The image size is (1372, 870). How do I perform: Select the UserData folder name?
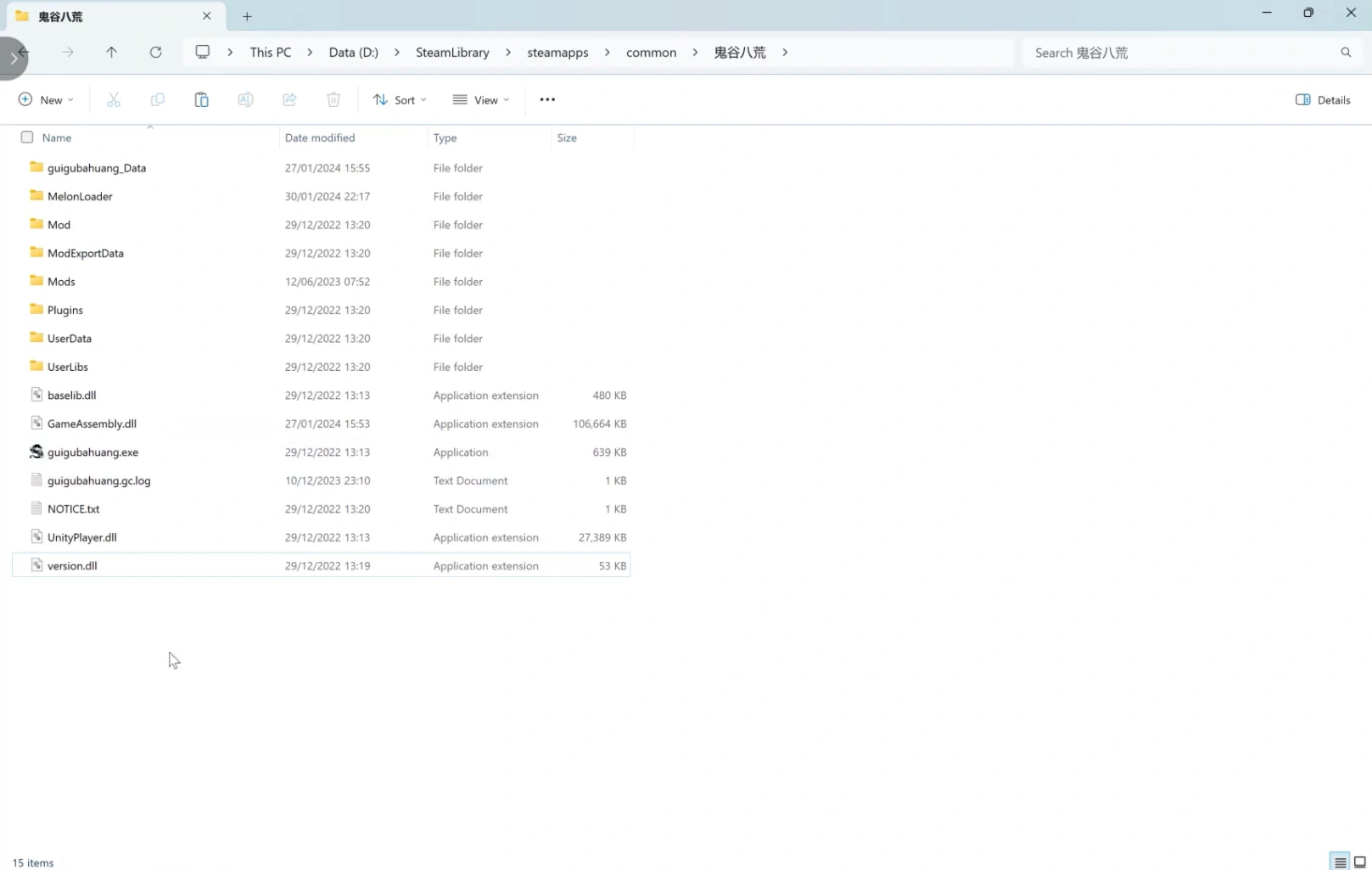pyautogui.click(x=70, y=339)
